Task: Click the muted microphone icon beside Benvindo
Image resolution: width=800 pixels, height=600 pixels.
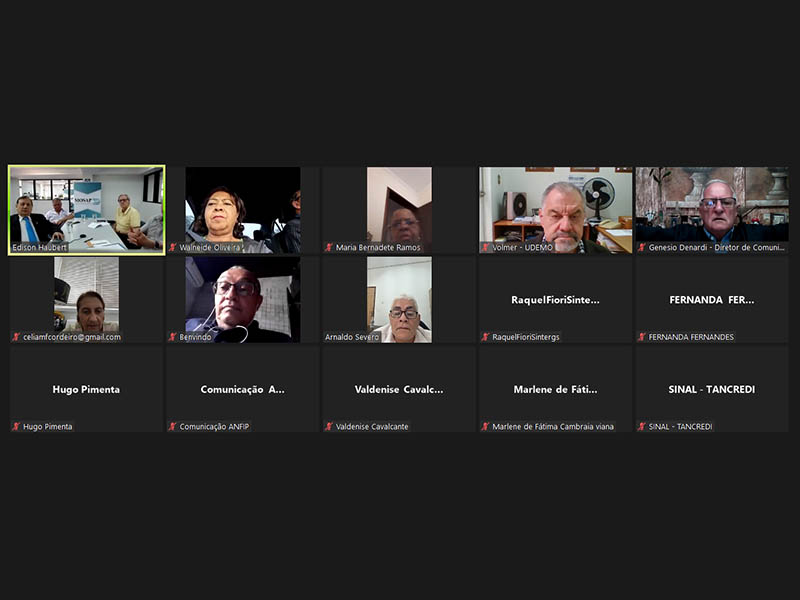Action: [173, 337]
